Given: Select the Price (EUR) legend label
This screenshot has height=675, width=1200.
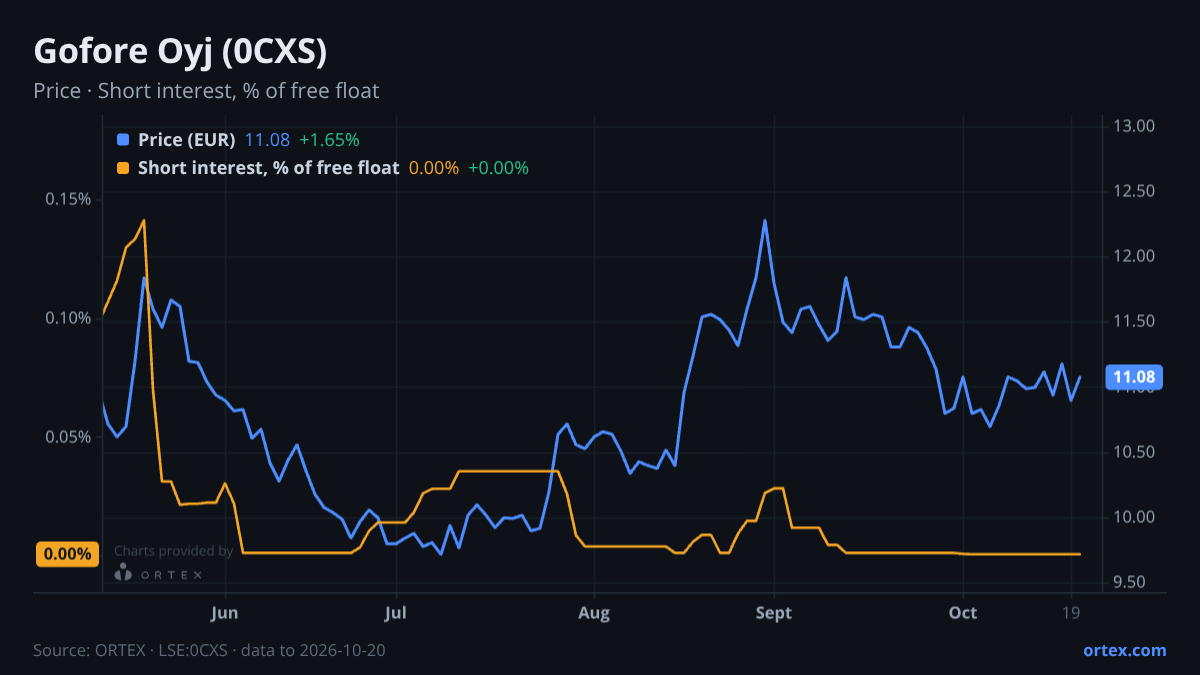Looking at the screenshot, I should [187, 140].
